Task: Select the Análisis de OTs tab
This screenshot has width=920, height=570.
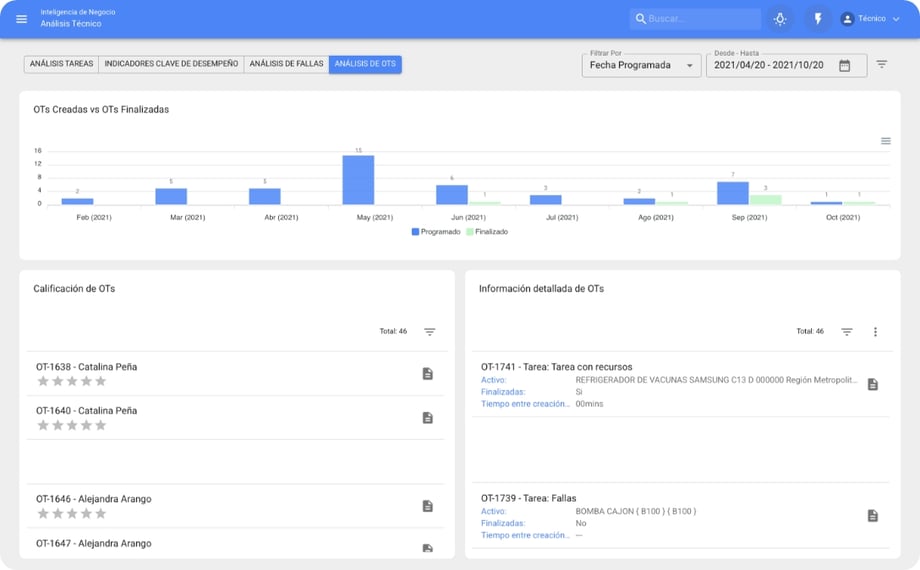Action: click(x=365, y=63)
